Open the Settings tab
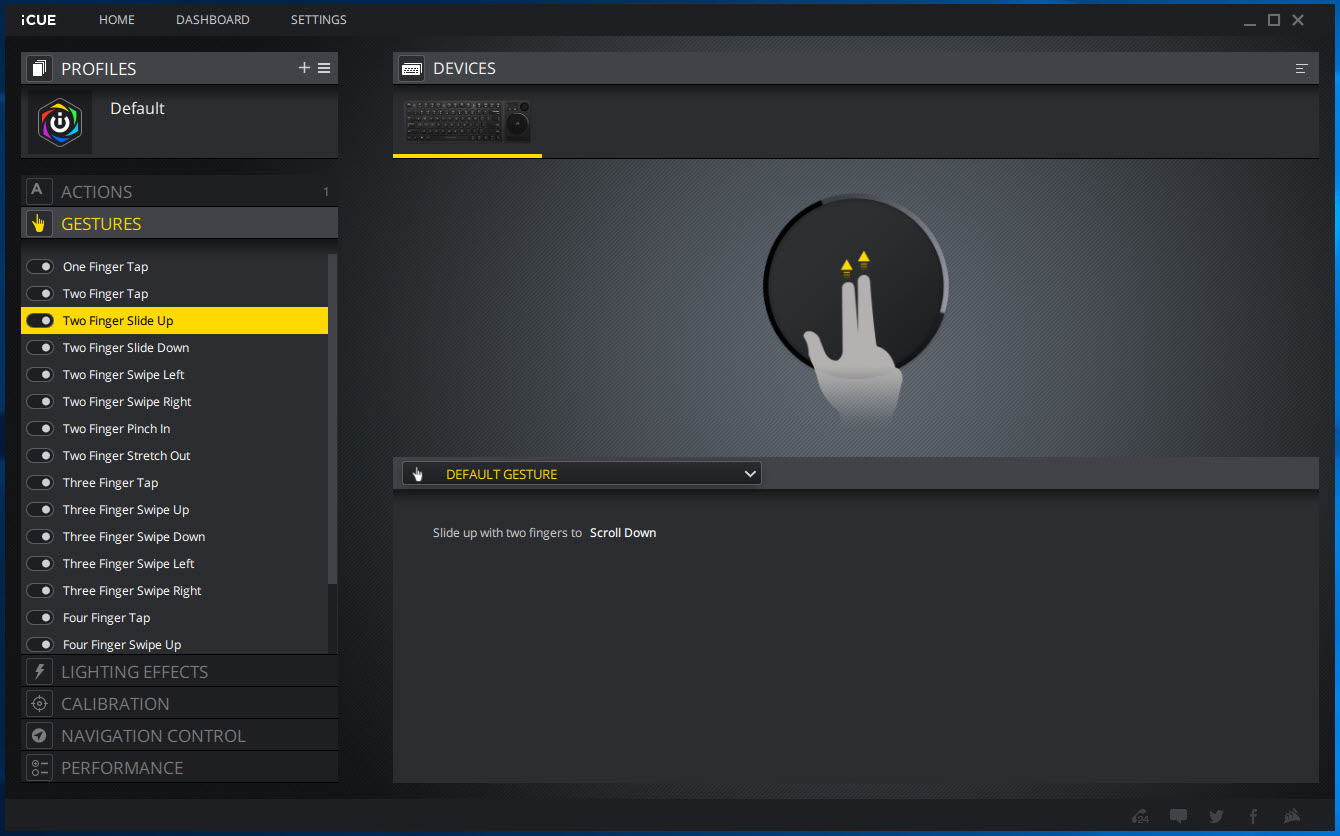 [319, 20]
